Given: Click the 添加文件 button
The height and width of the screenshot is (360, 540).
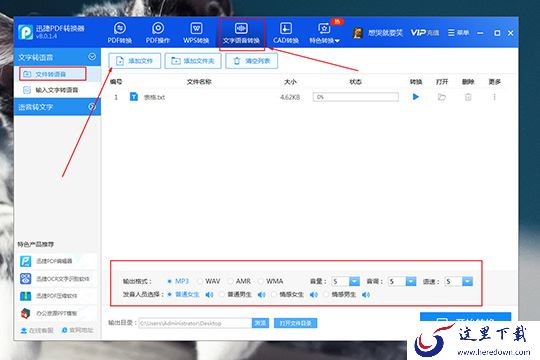Looking at the screenshot, I should tap(134, 61).
